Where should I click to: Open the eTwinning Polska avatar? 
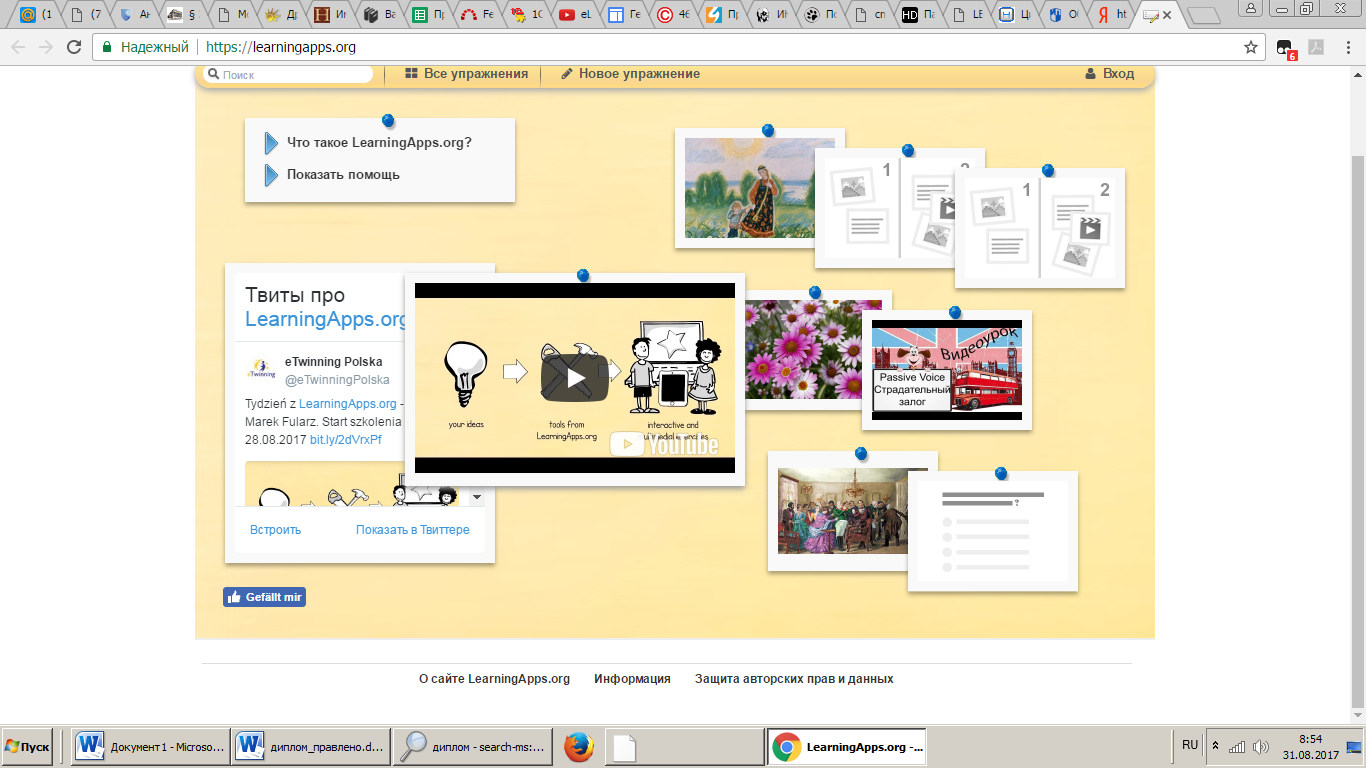pos(261,370)
